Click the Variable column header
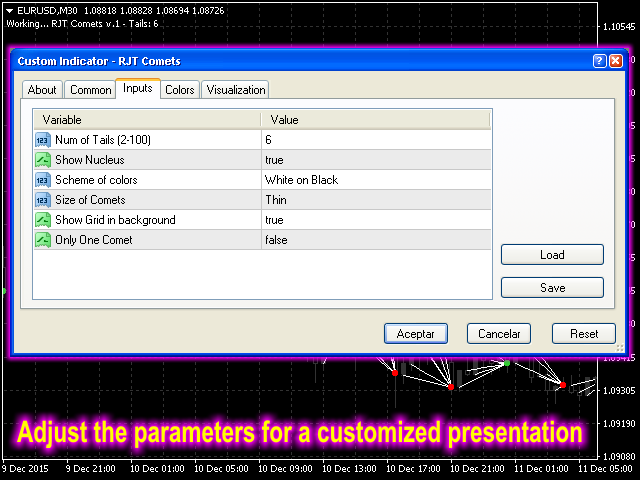Image resolution: width=640 pixels, height=480 pixels. [x=147, y=120]
